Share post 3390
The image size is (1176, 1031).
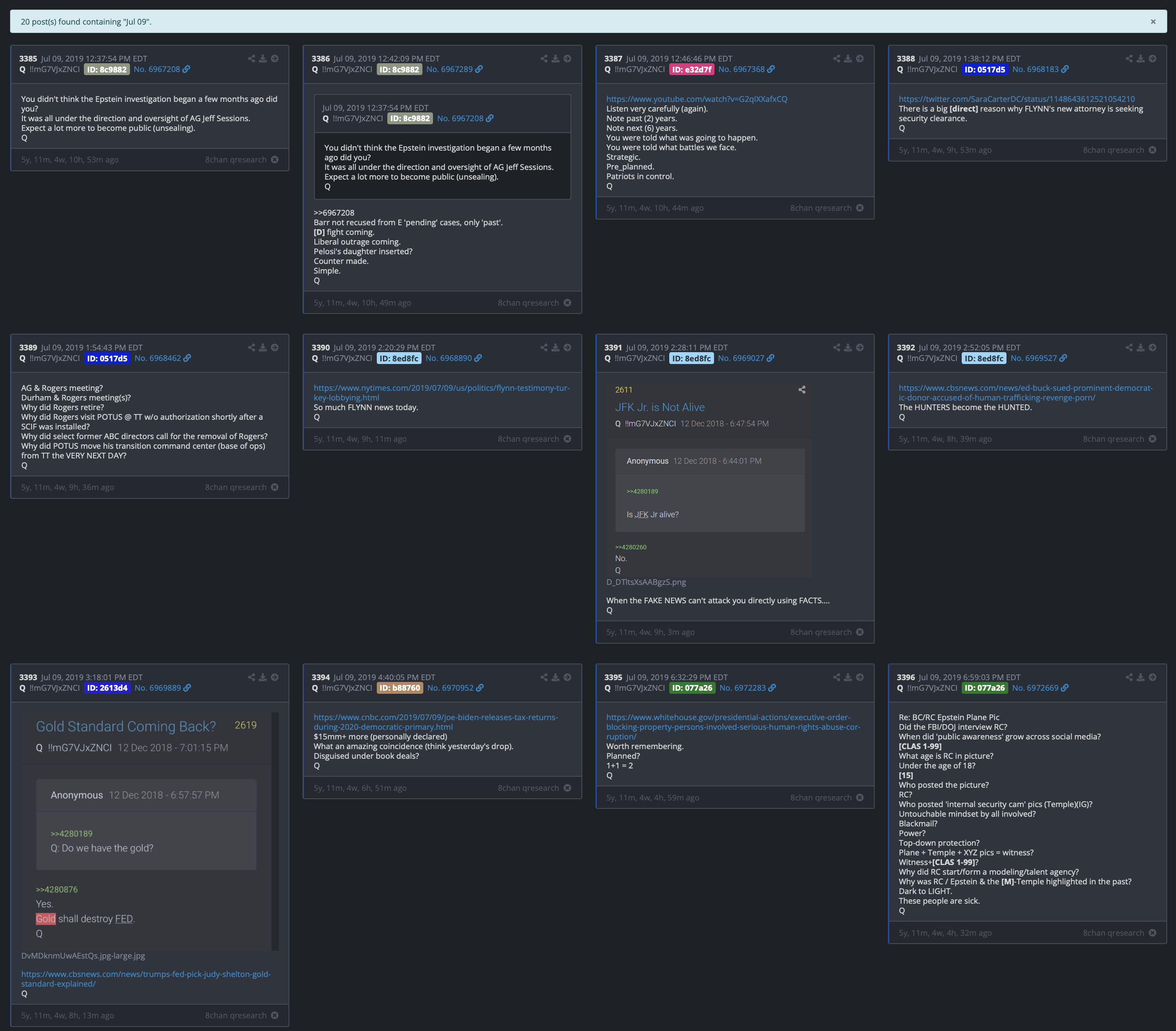pos(544,347)
